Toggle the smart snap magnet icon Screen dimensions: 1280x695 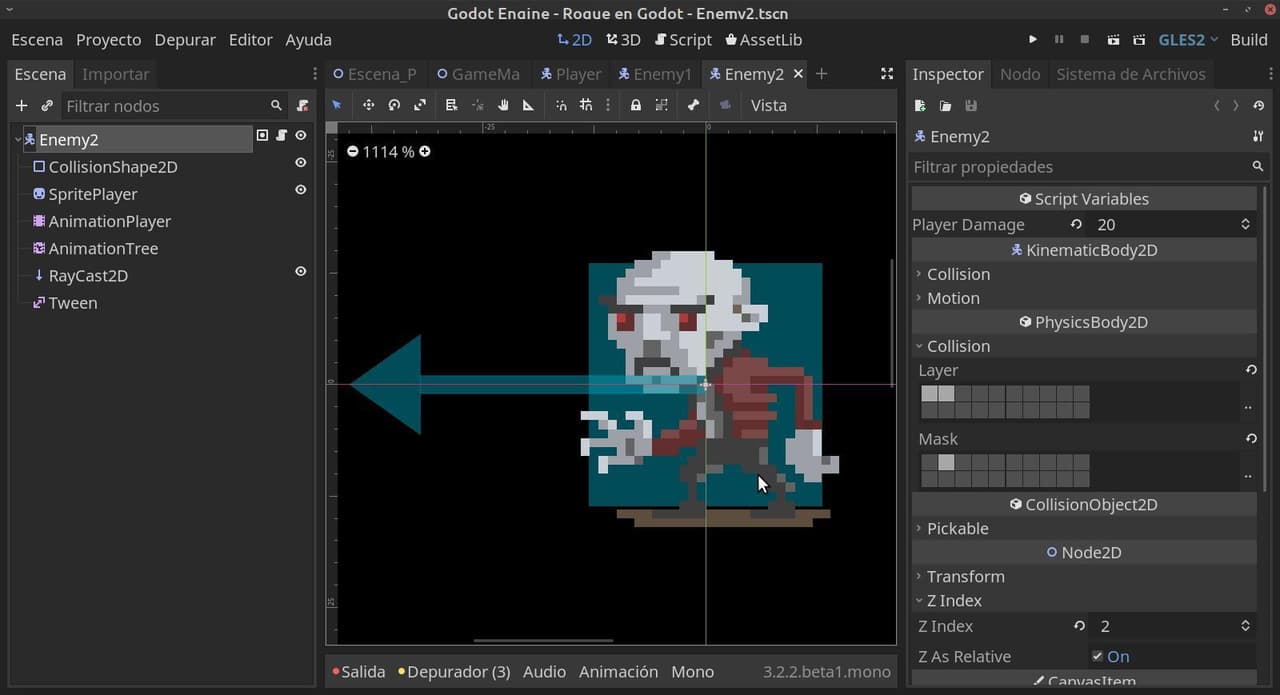pos(560,105)
